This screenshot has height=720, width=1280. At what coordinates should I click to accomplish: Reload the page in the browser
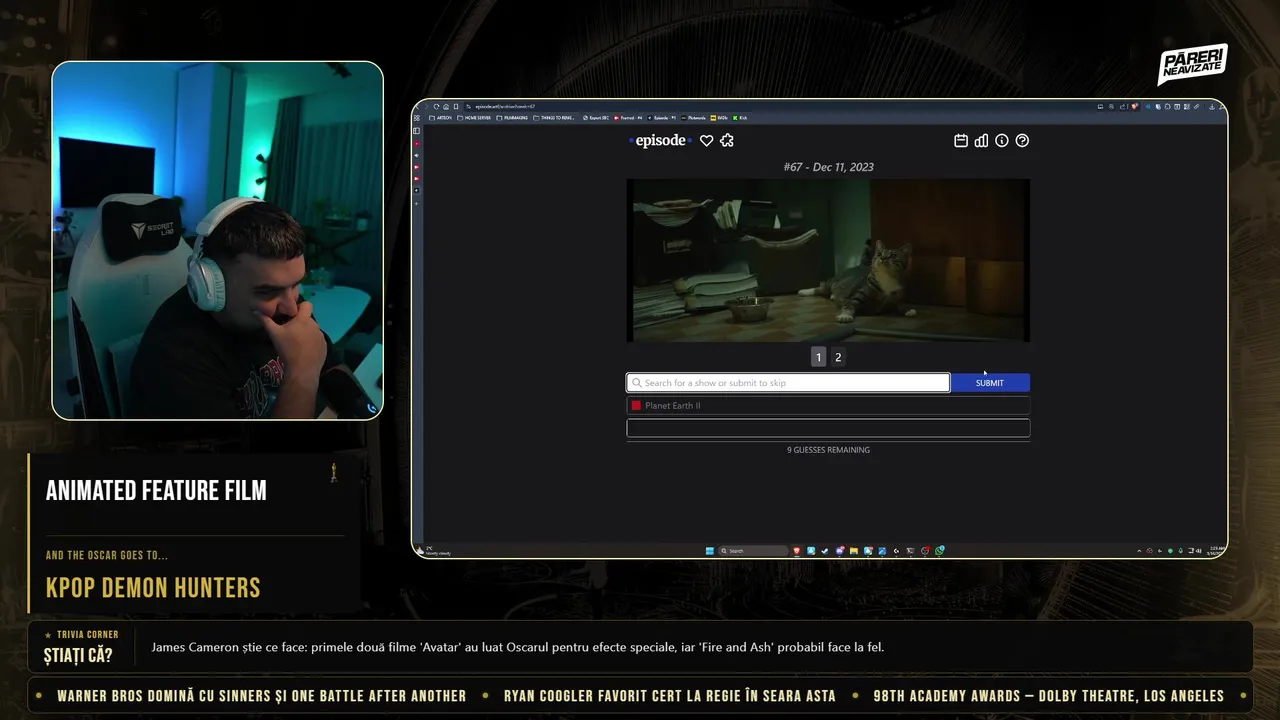tap(436, 107)
